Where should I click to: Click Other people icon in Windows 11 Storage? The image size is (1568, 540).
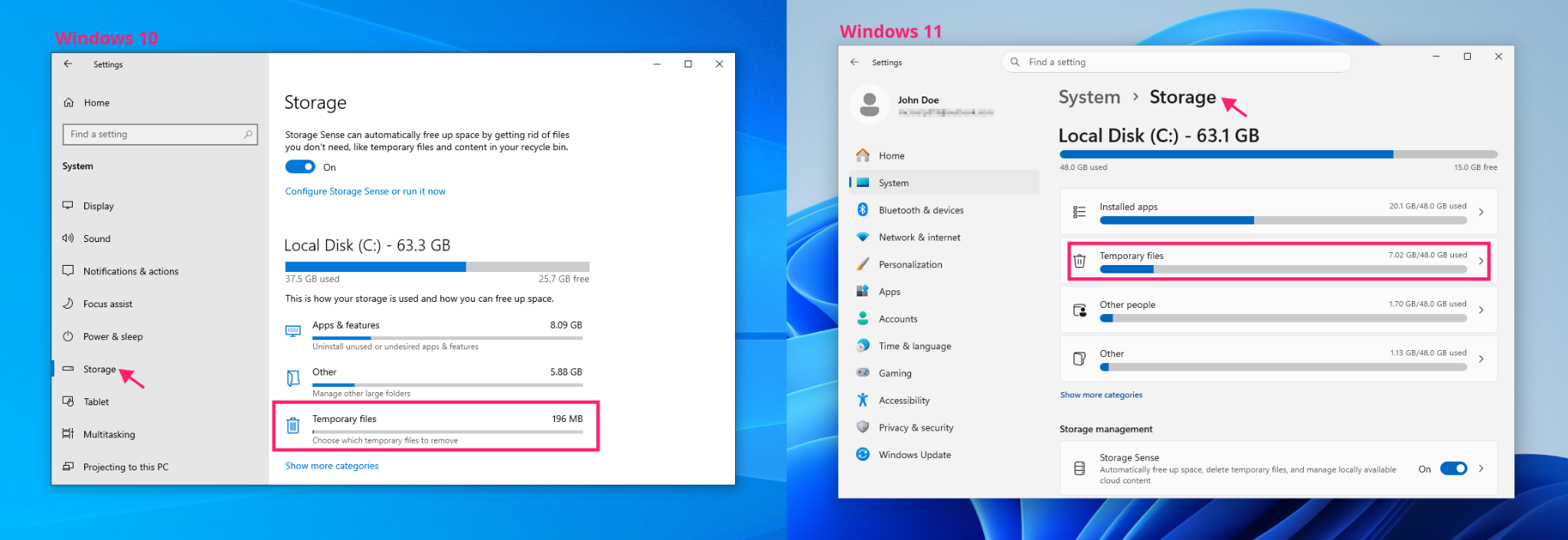(1080, 310)
